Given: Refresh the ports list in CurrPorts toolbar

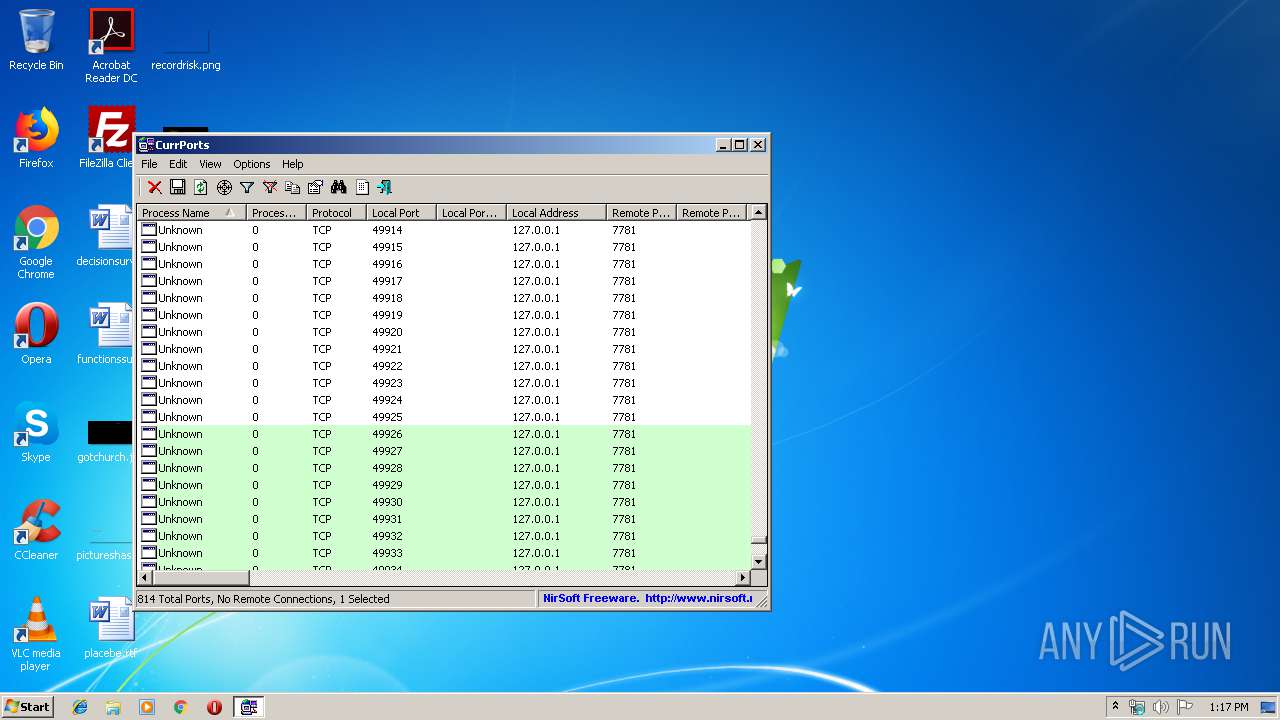Looking at the screenshot, I should 201,187.
